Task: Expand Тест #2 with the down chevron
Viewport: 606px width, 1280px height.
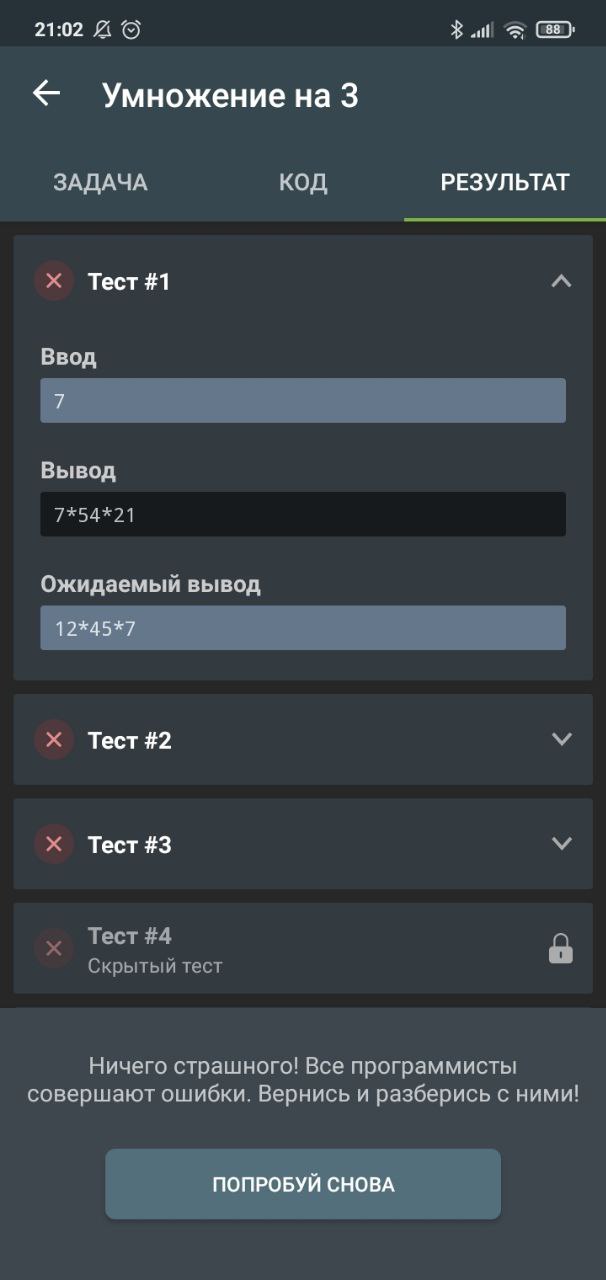Action: (x=562, y=740)
